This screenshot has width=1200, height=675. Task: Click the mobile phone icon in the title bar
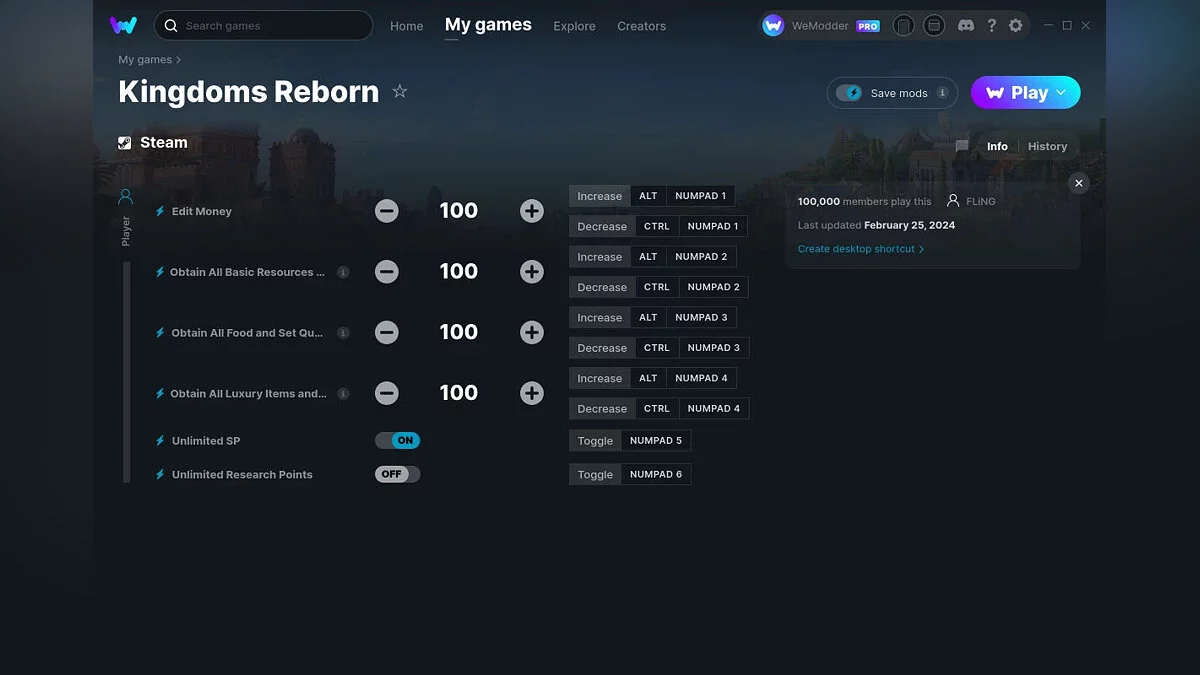tap(903, 25)
